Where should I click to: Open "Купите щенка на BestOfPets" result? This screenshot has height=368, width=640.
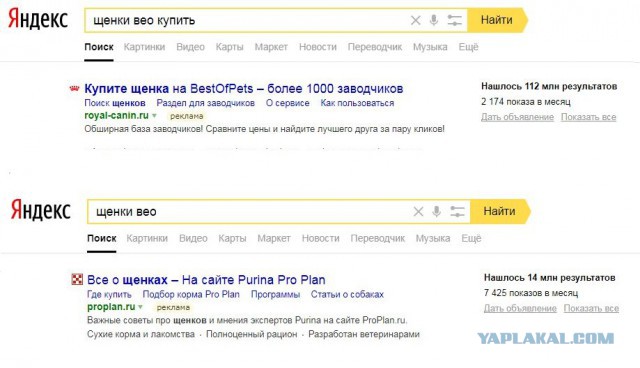244,89
